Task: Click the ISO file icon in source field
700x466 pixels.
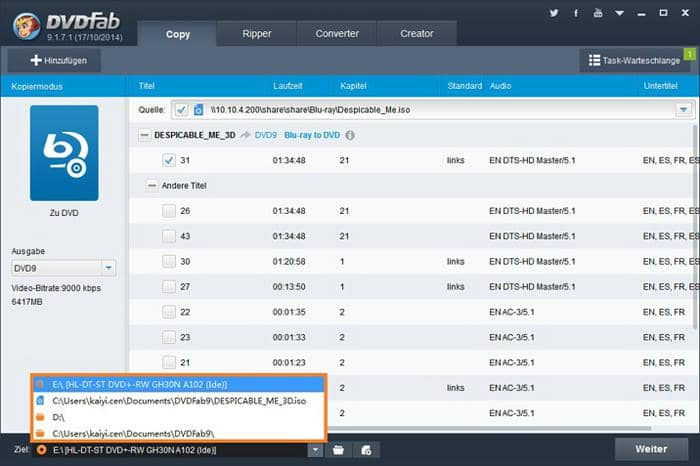Action: tap(199, 109)
